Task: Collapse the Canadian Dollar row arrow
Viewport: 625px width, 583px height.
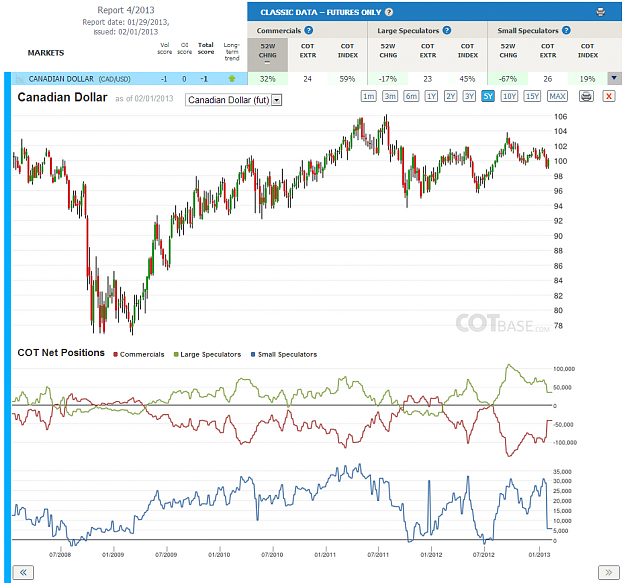Action: tap(614, 78)
